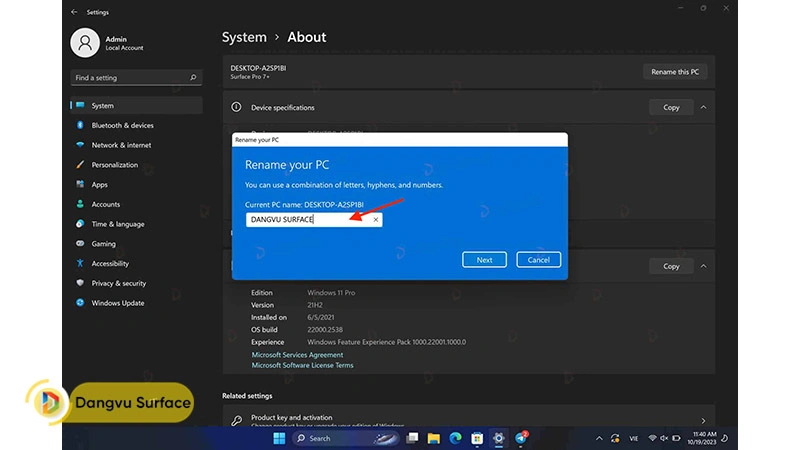
Task: Click the sync tray icon
Action: click(x=615, y=438)
